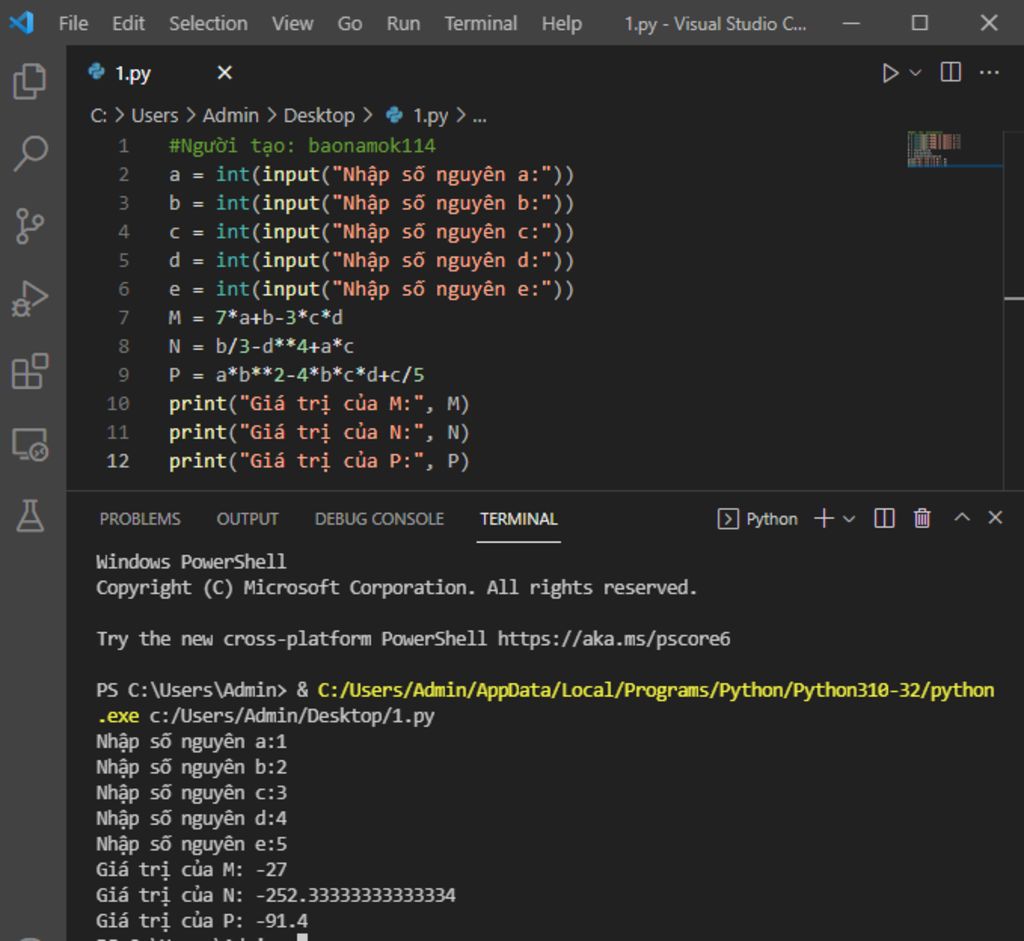The image size is (1024, 941).
Task: Click the window title '1.py - Visual Studio C...'
Action: point(715,24)
